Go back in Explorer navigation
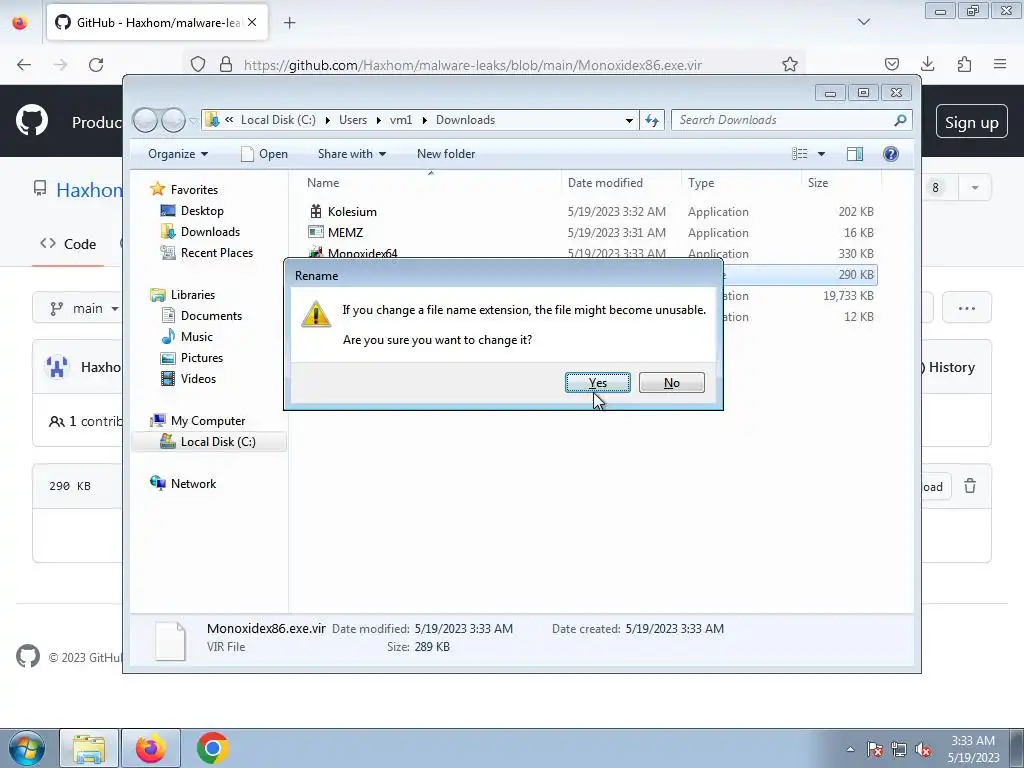The width and height of the screenshot is (1024, 768). [x=146, y=120]
